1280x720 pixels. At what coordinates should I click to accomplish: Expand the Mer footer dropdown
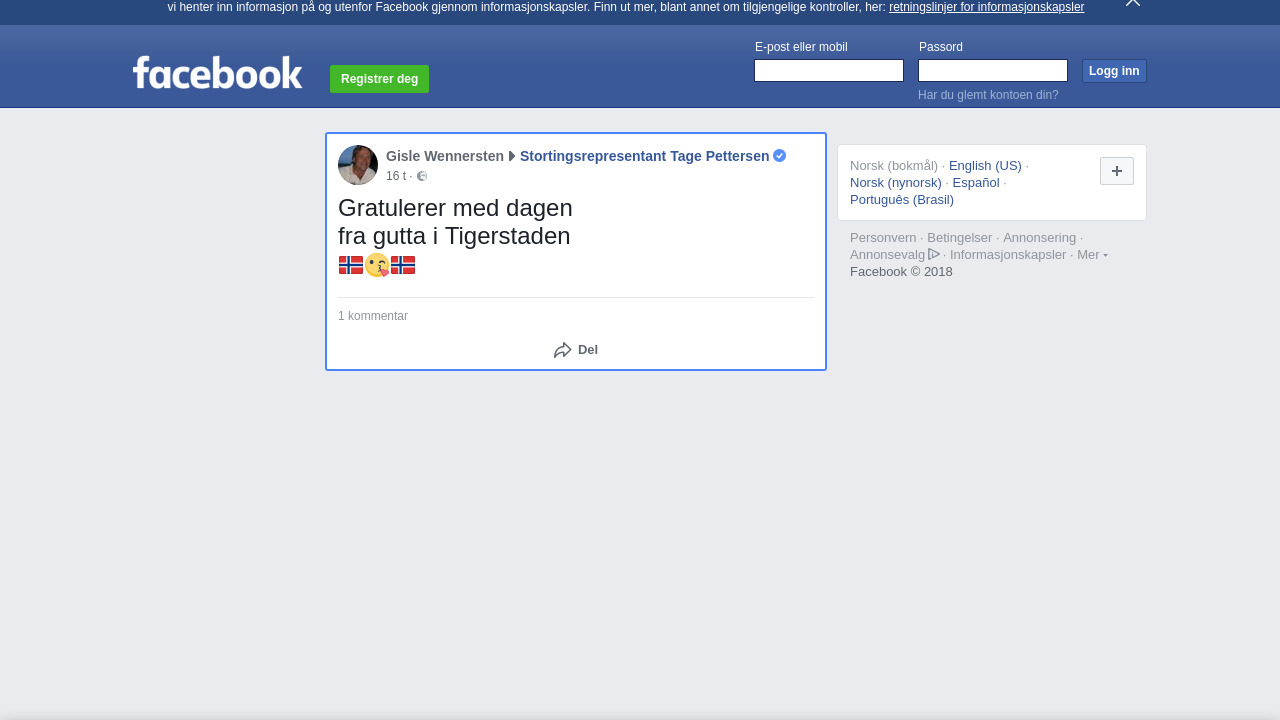point(1092,254)
